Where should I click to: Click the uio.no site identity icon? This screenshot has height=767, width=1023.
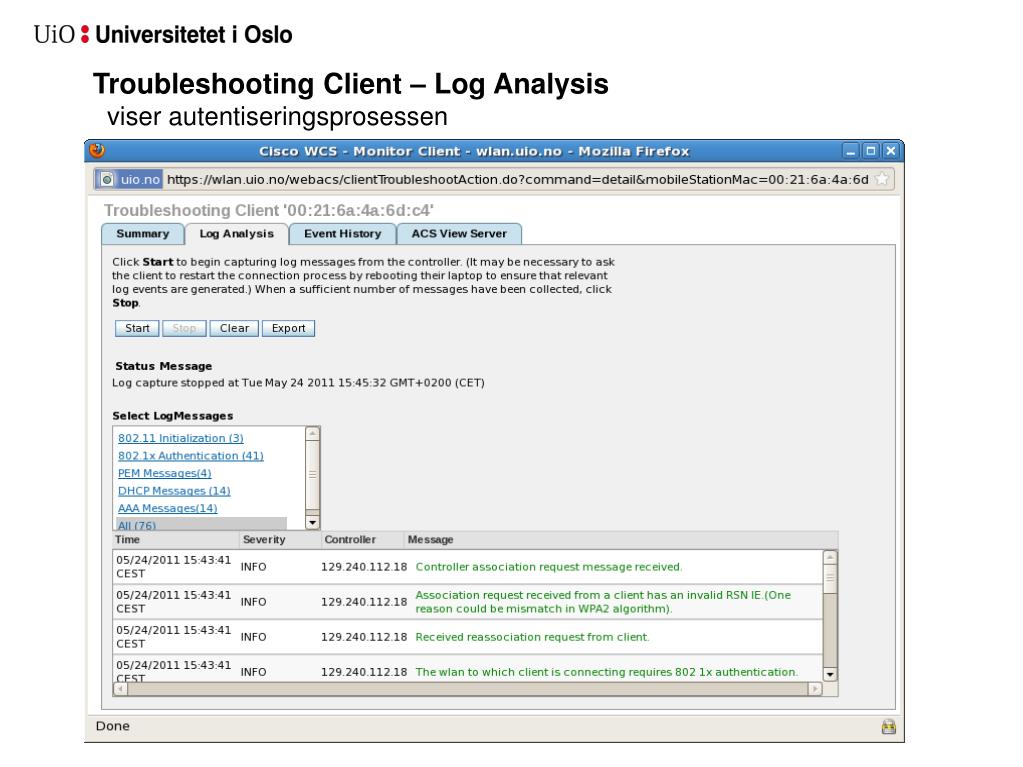pyautogui.click(x=107, y=179)
